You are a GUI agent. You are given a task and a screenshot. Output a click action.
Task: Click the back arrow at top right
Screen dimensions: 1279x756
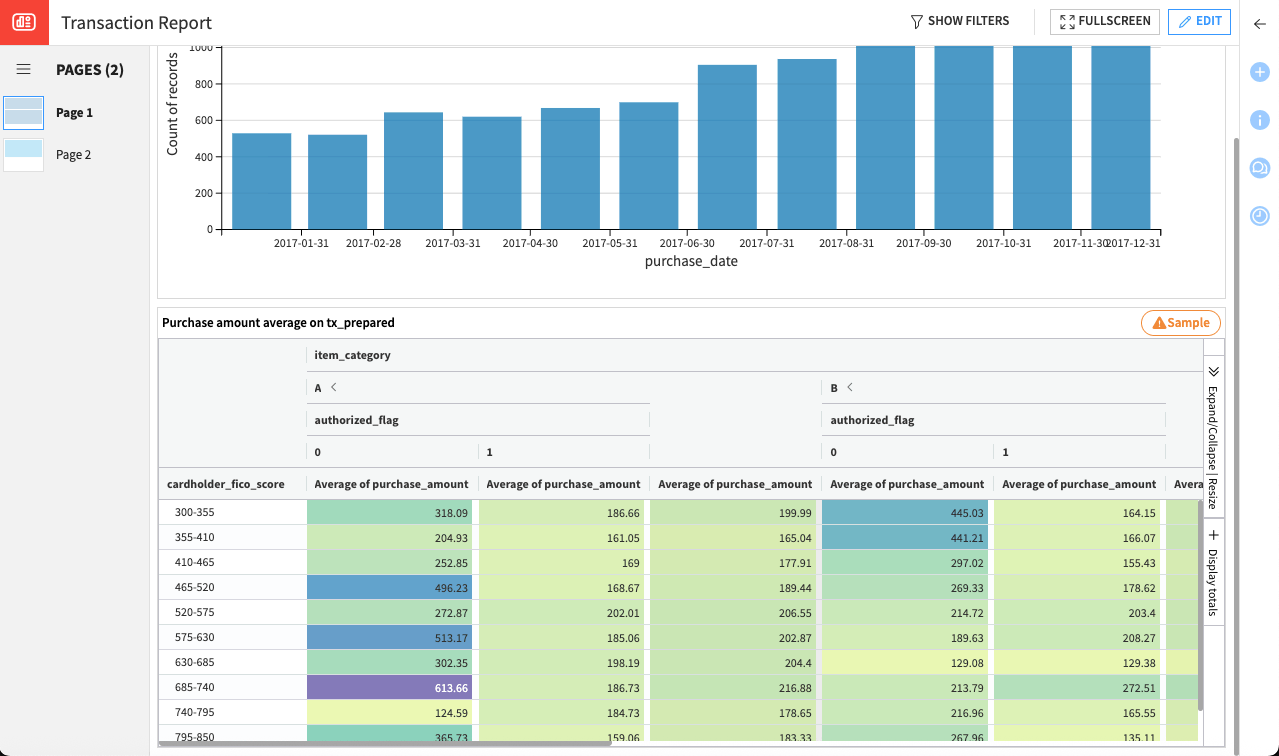[x=1259, y=22]
